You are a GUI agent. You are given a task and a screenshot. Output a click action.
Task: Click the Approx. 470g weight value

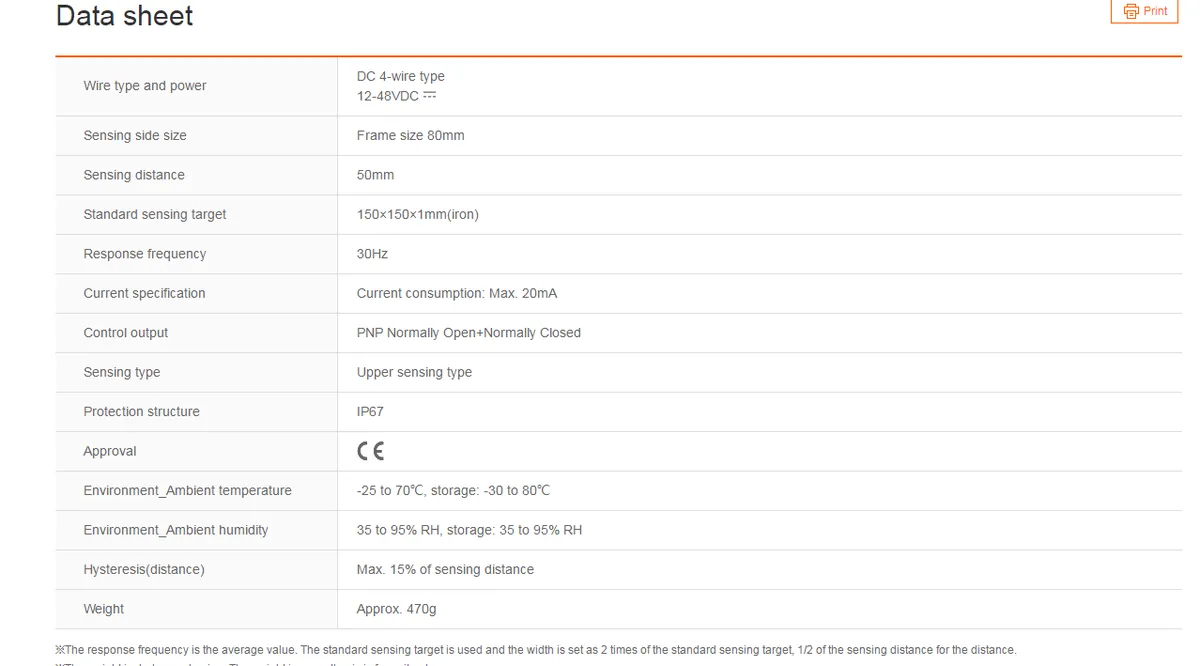coord(397,609)
